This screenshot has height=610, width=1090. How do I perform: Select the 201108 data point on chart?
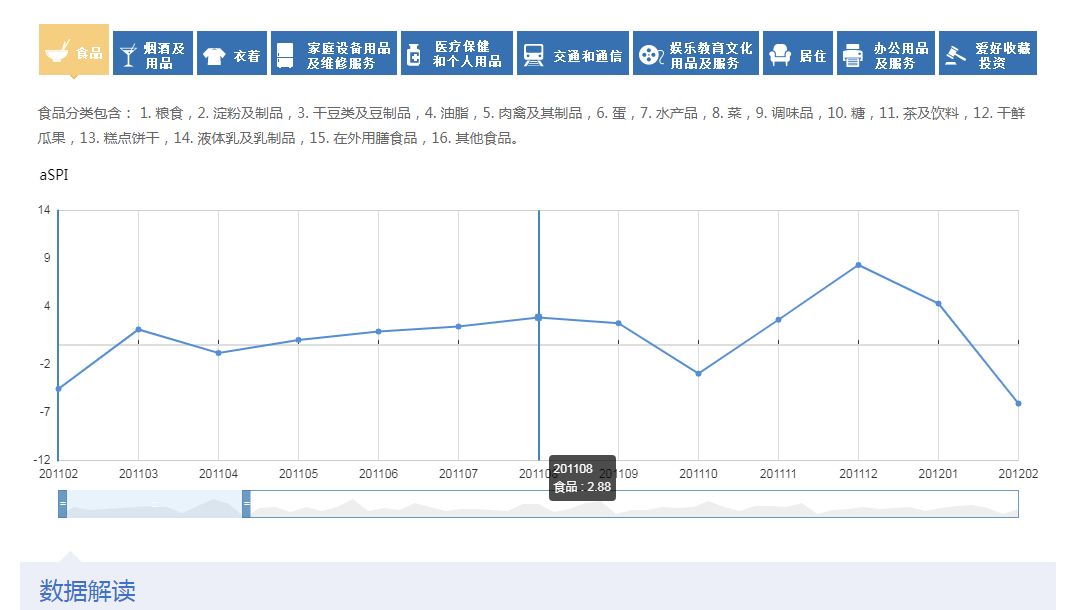point(540,317)
